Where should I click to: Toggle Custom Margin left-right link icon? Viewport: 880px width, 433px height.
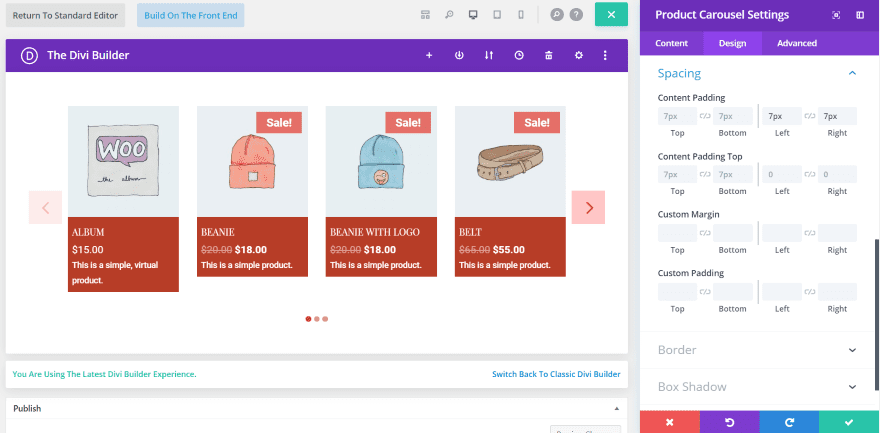coord(810,233)
